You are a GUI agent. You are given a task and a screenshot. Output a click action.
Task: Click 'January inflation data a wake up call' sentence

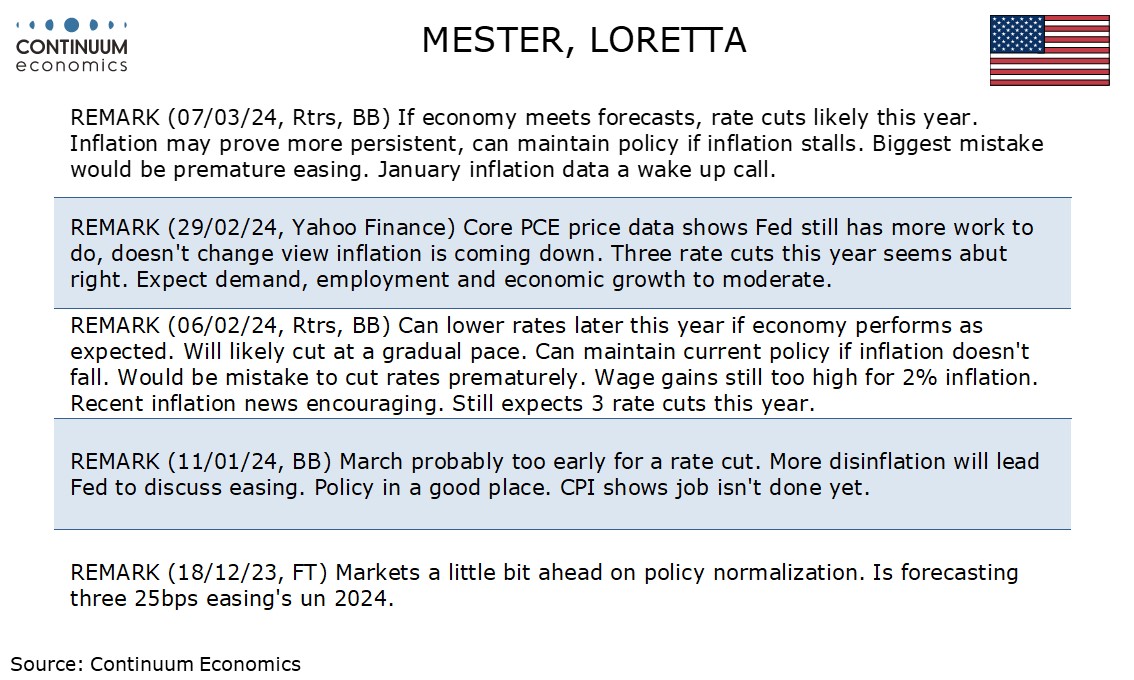576,169
